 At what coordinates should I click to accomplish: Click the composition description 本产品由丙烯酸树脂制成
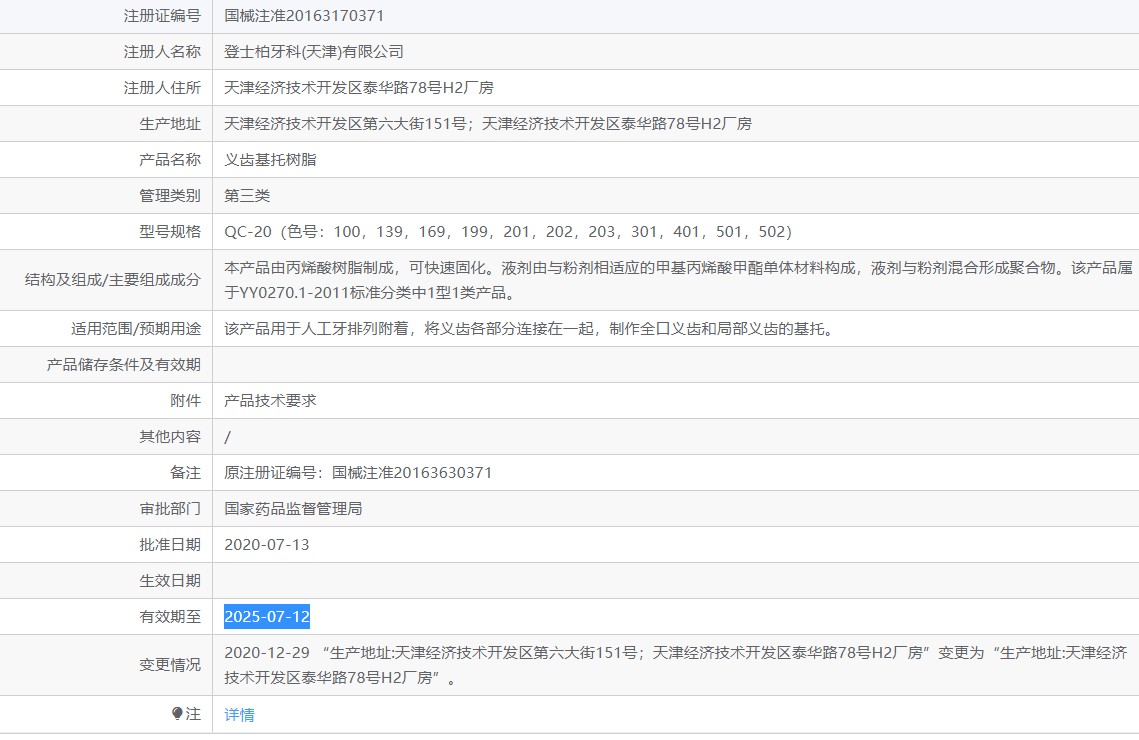pyautogui.click(x=678, y=280)
